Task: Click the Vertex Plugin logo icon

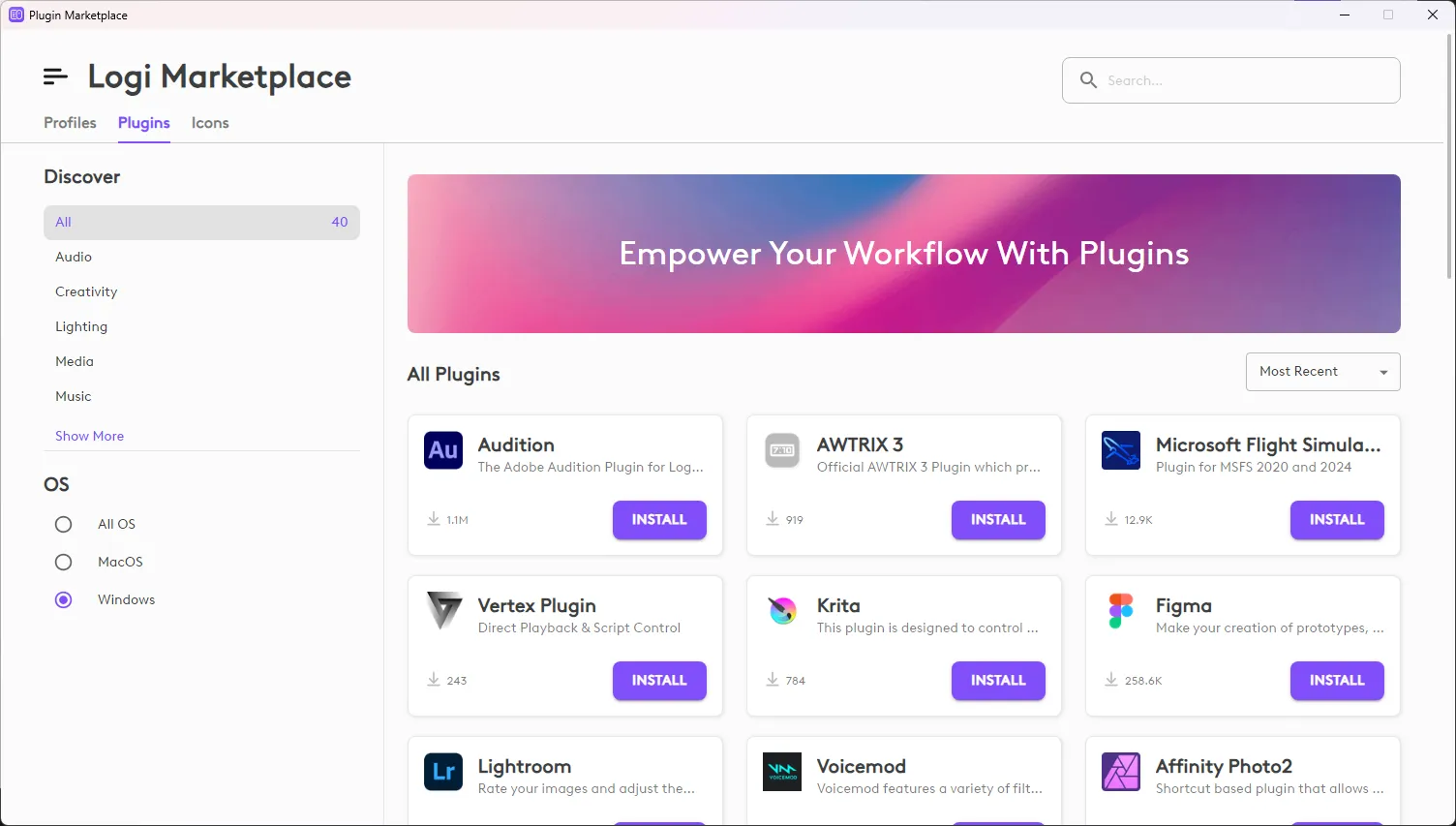Action: [x=443, y=611]
